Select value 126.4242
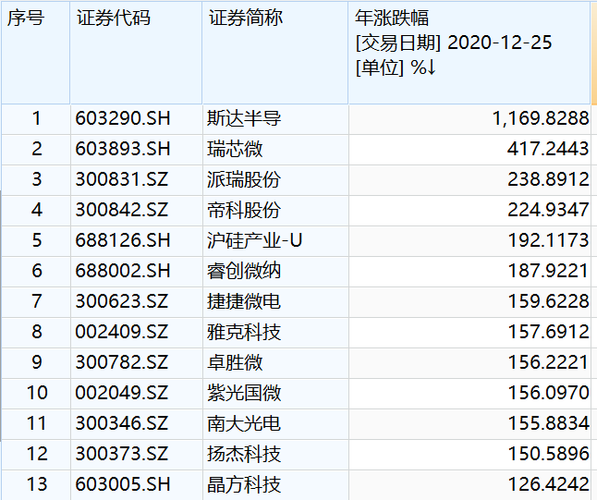This screenshot has width=597, height=500. pos(548,484)
